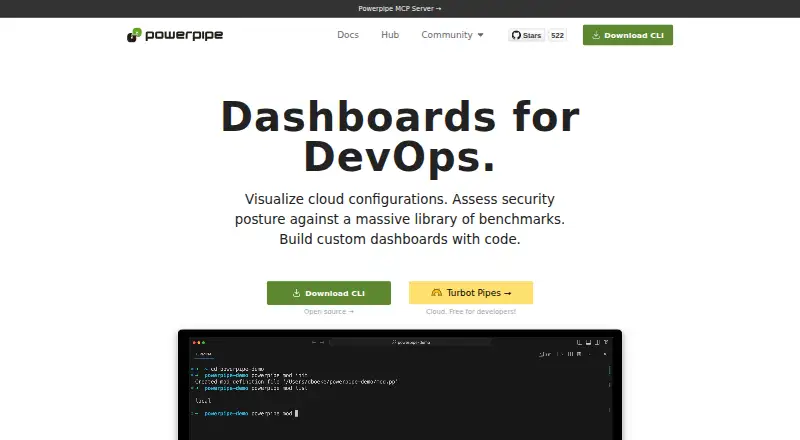Viewport: 800px width, 440px height.
Task: Open the Docs page
Action: tap(348, 35)
